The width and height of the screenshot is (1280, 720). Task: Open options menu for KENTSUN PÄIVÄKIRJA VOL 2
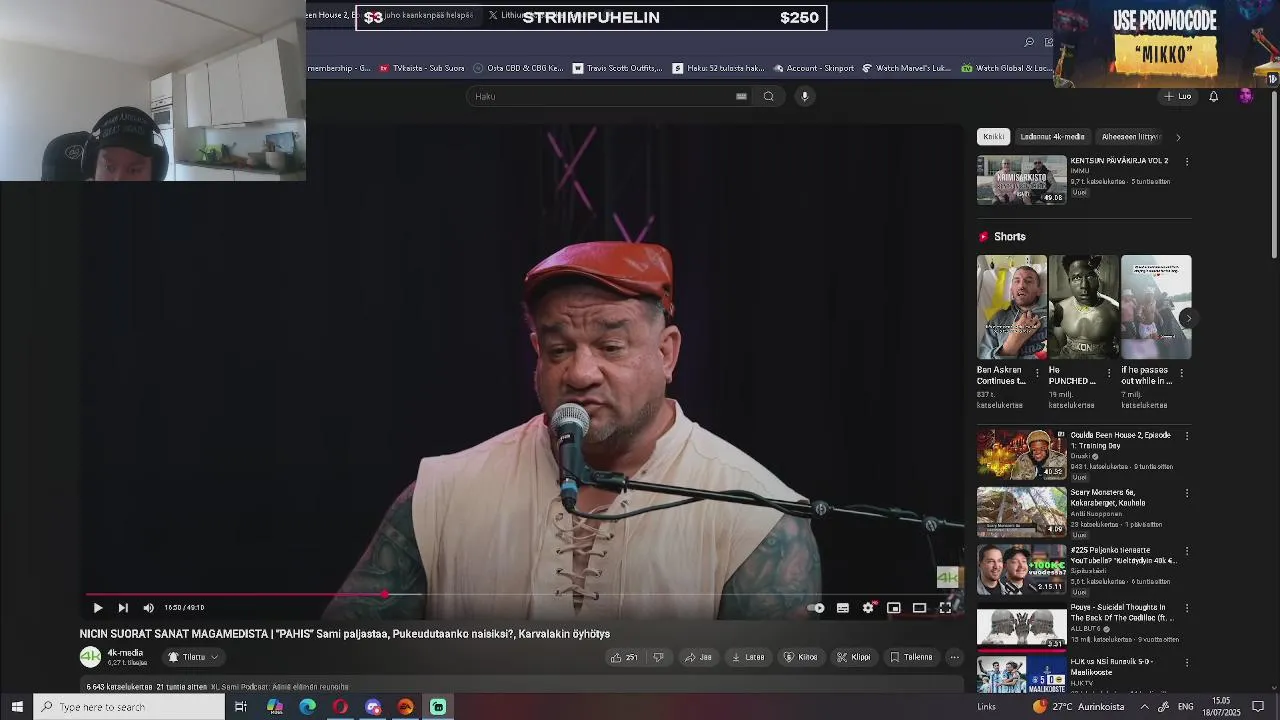[1187, 161]
